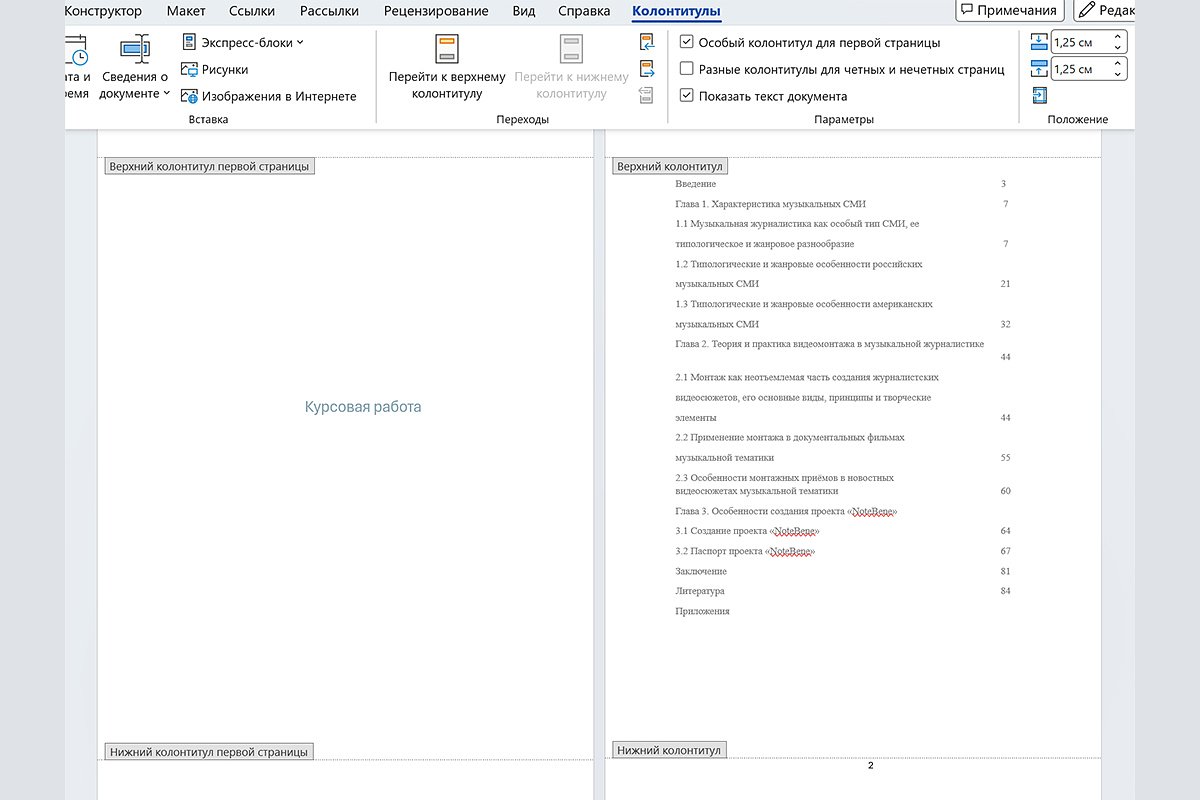The width and height of the screenshot is (1200, 800).
Task: Click Перейти к верхнему колонтитулу
Action: [x=446, y=68]
